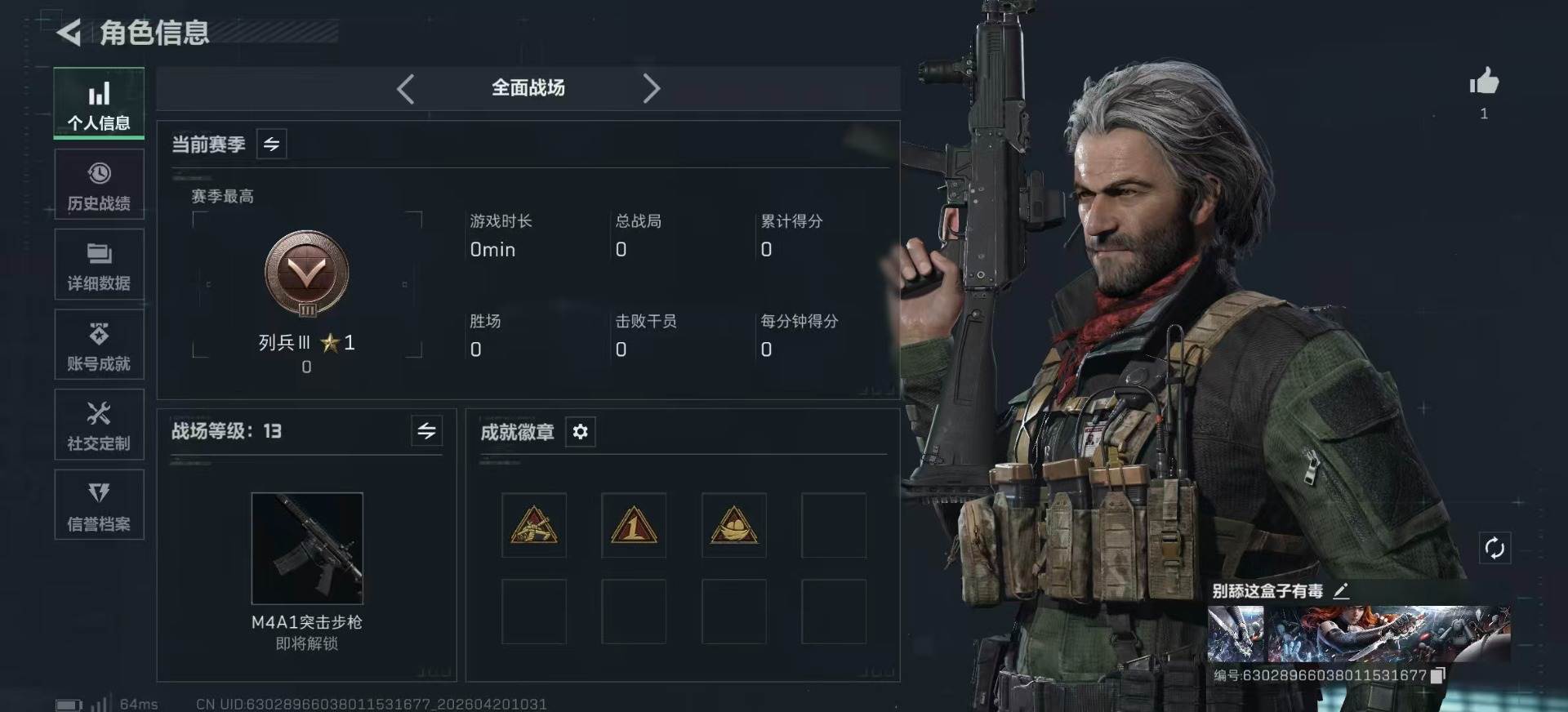Switch to the previous game mode arrow
Image resolution: width=1568 pixels, height=712 pixels.
pos(406,88)
